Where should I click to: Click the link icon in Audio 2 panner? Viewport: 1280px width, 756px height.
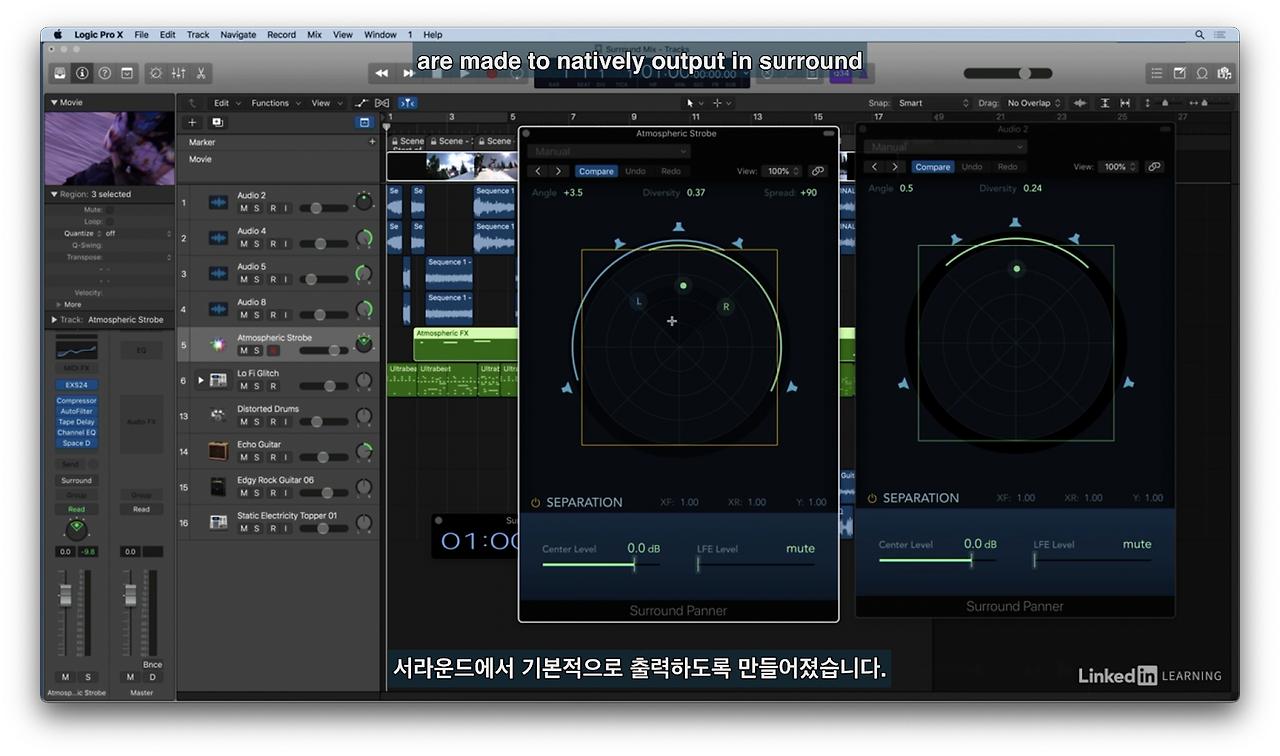pyautogui.click(x=1154, y=167)
